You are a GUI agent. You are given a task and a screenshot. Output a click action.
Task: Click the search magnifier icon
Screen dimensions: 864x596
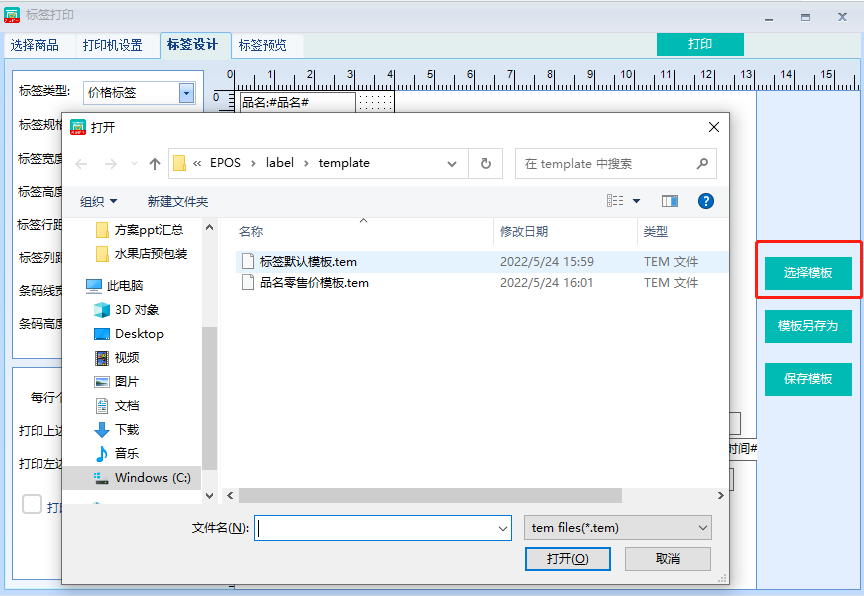[703, 164]
